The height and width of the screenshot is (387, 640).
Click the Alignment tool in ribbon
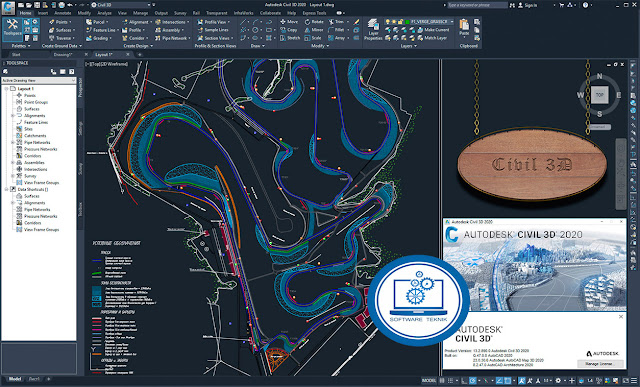[x=137, y=22]
